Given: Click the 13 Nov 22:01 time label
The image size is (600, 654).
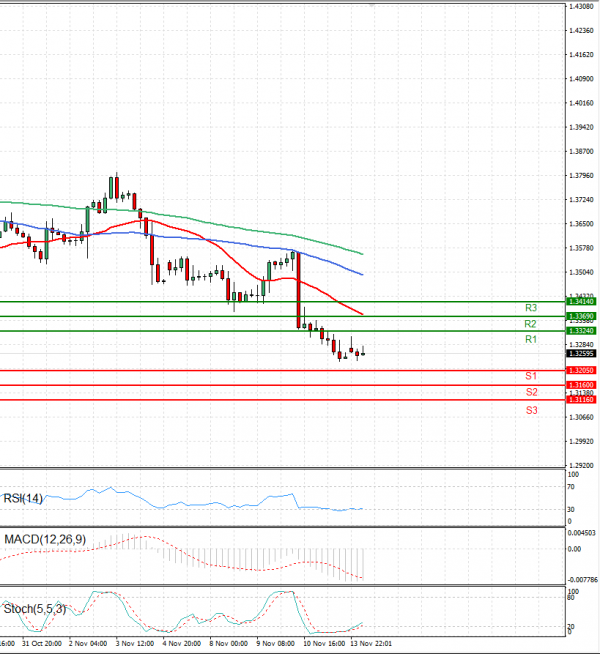Looking at the screenshot, I should click(371, 644).
